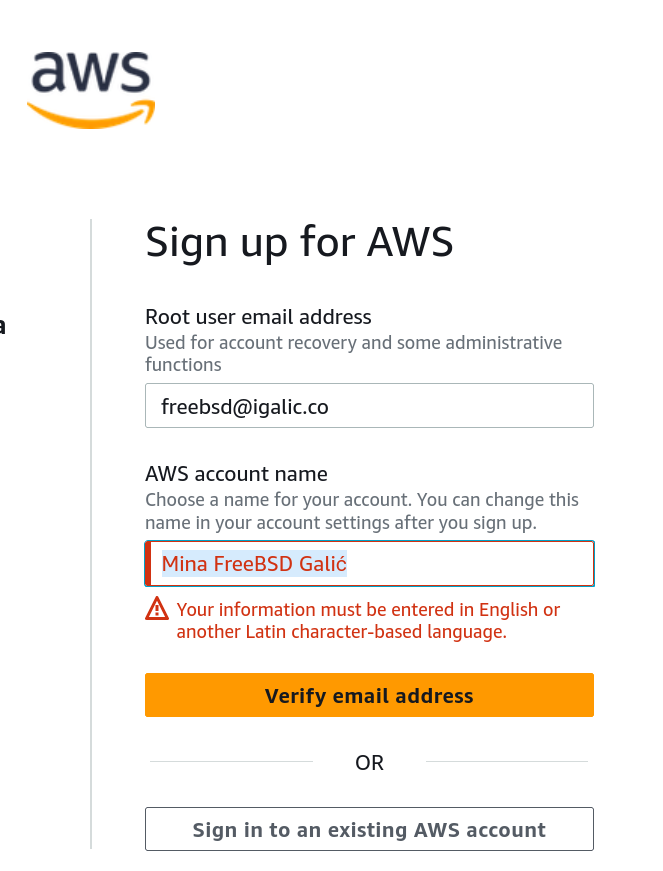Click the Sign up for AWS heading

(x=299, y=243)
